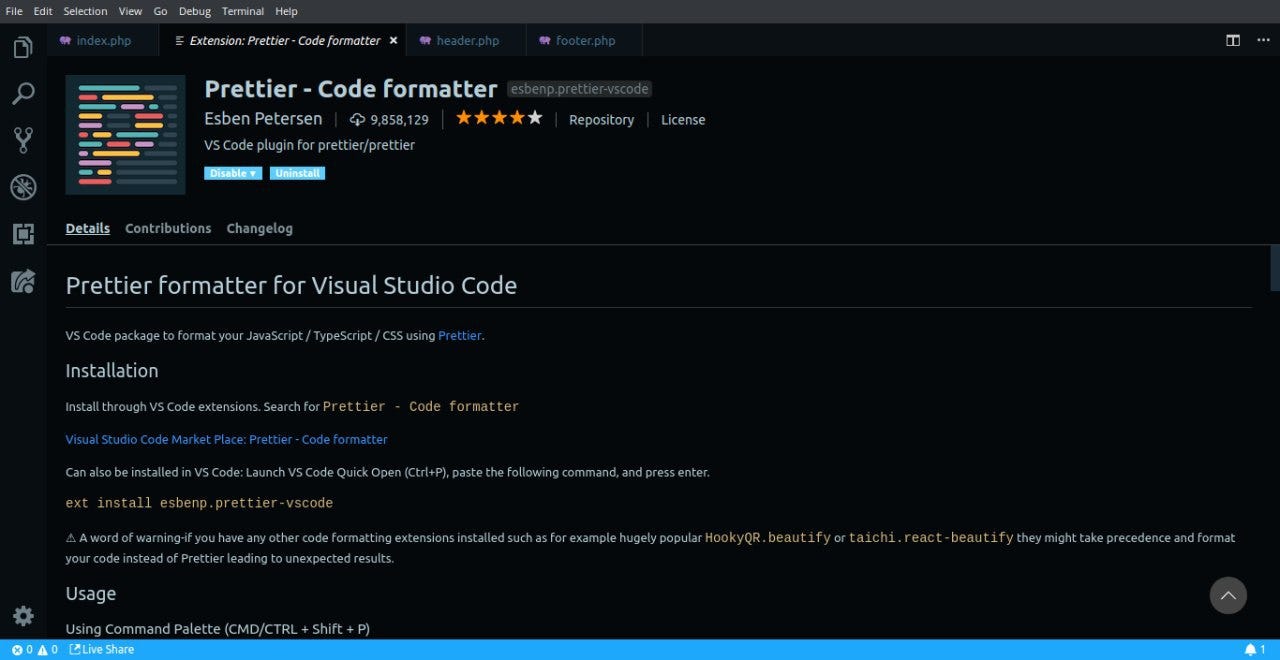Open the Visual Studio Code Market Place link
Viewport: 1280px width, 660px height.
[x=226, y=439]
